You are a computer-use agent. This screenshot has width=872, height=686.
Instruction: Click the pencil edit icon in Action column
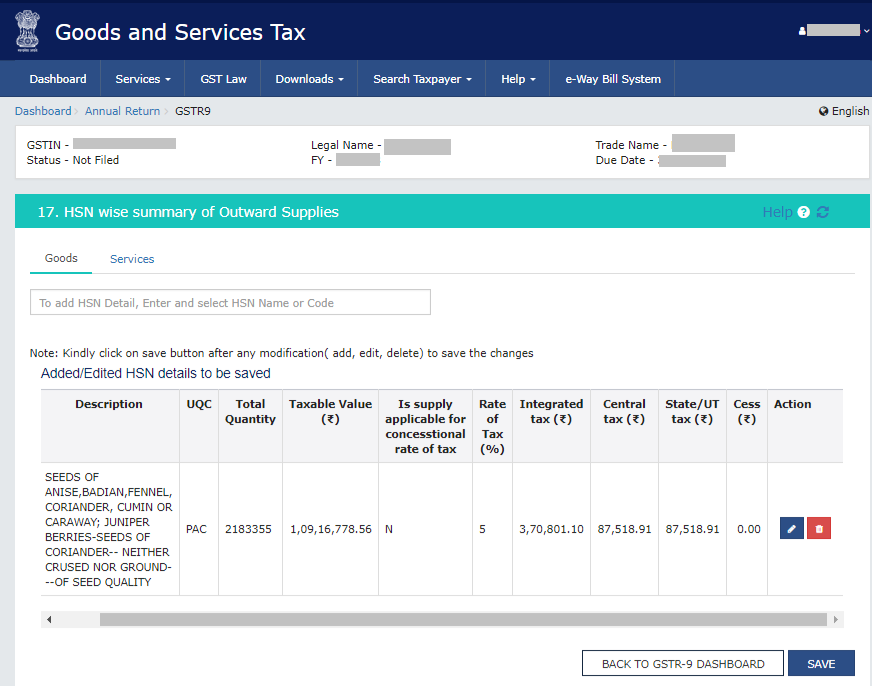coord(791,528)
